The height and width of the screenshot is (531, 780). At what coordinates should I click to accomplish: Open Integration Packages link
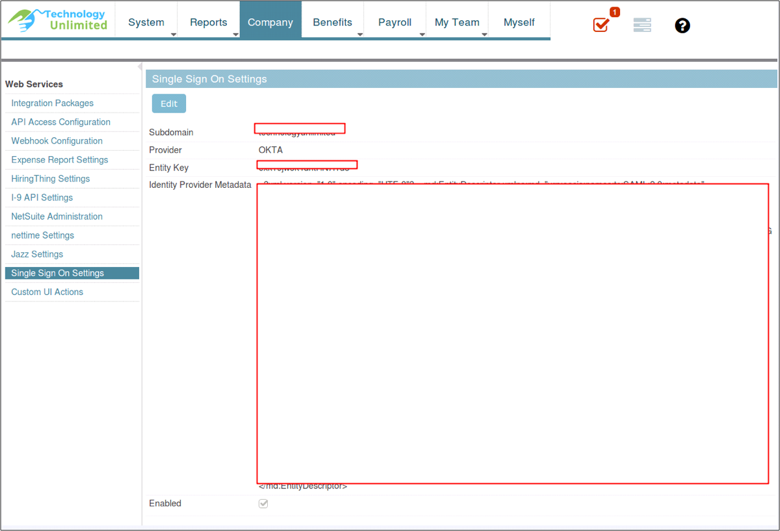(52, 103)
